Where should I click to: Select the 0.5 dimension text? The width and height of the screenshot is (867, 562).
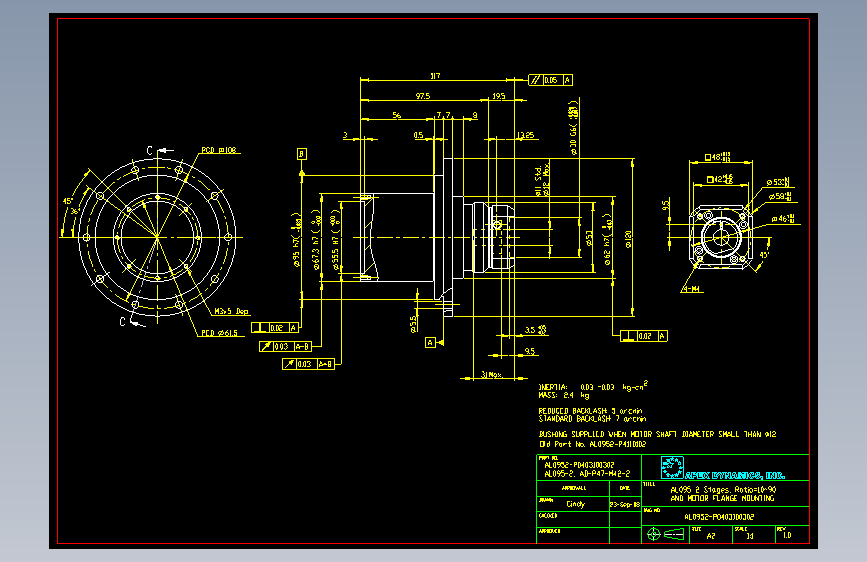click(419, 135)
